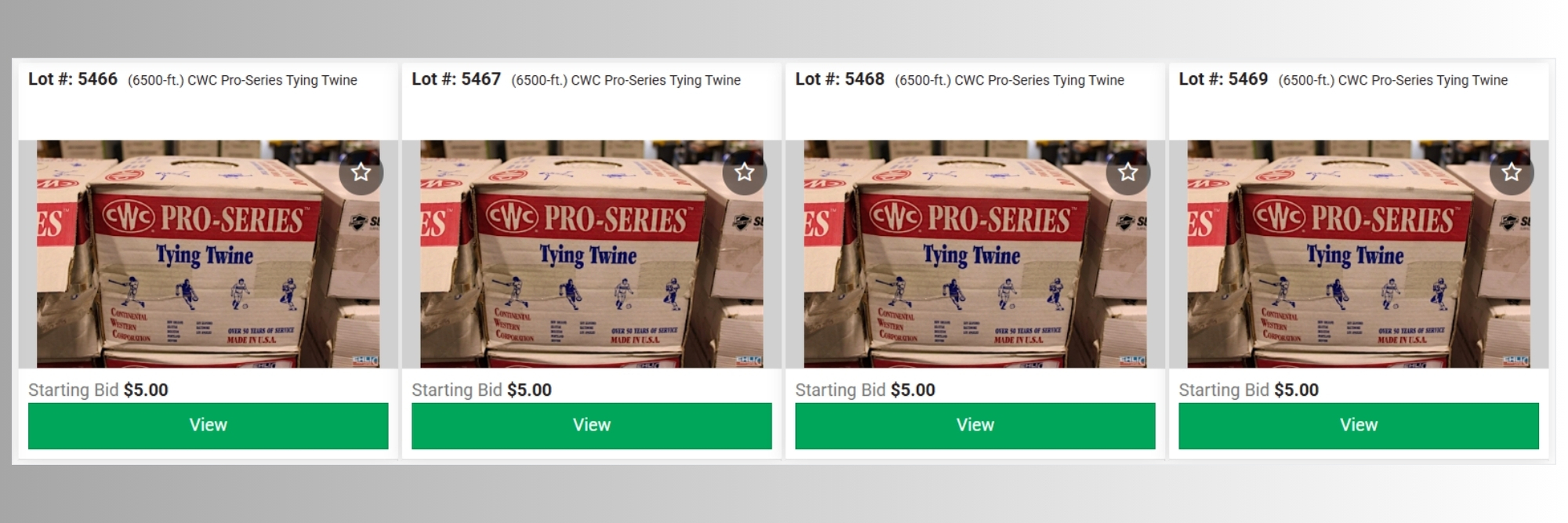1568x523 pixels.
Task: Open the Lot 5467 twine box photo
Action: tap(591, 254)
